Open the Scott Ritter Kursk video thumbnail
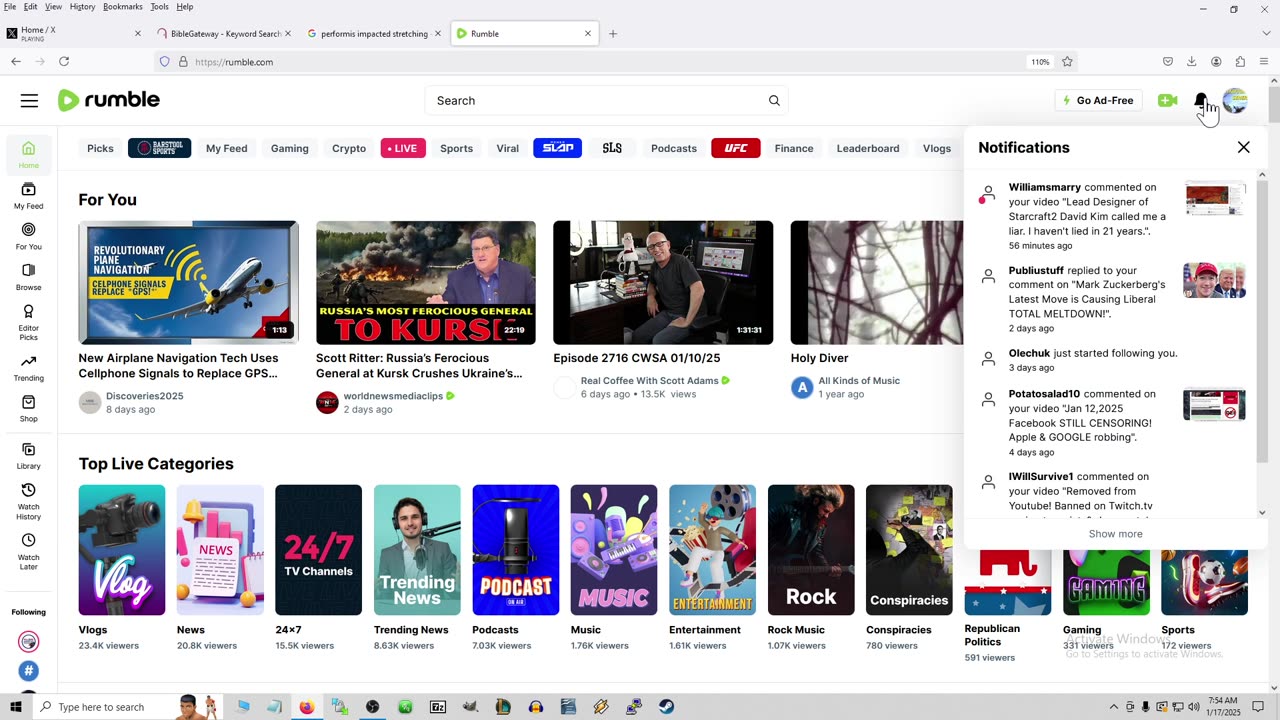1280x720 pixels. [x=426, y=283]
